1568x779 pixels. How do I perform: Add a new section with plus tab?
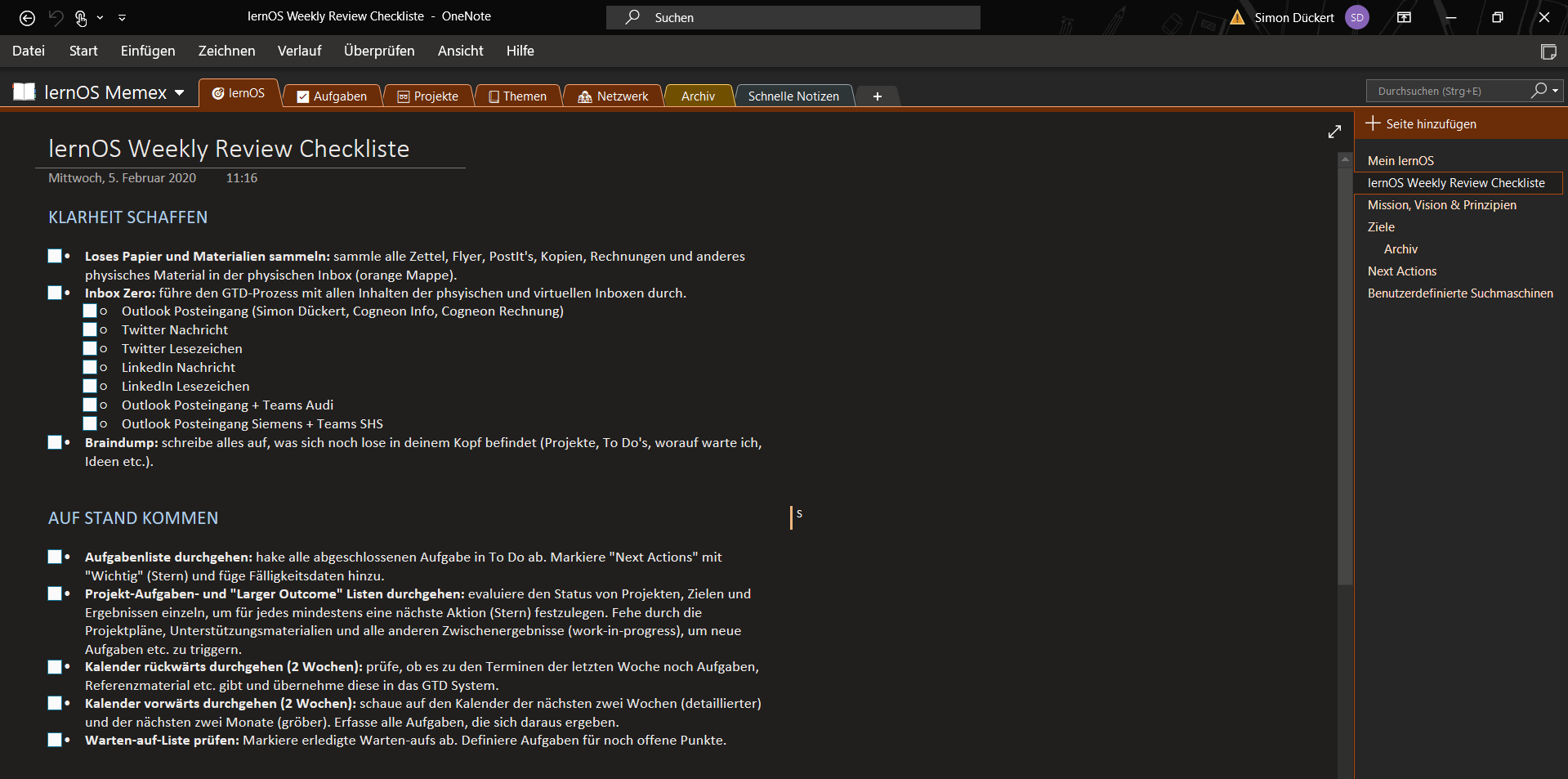(877, 96)
